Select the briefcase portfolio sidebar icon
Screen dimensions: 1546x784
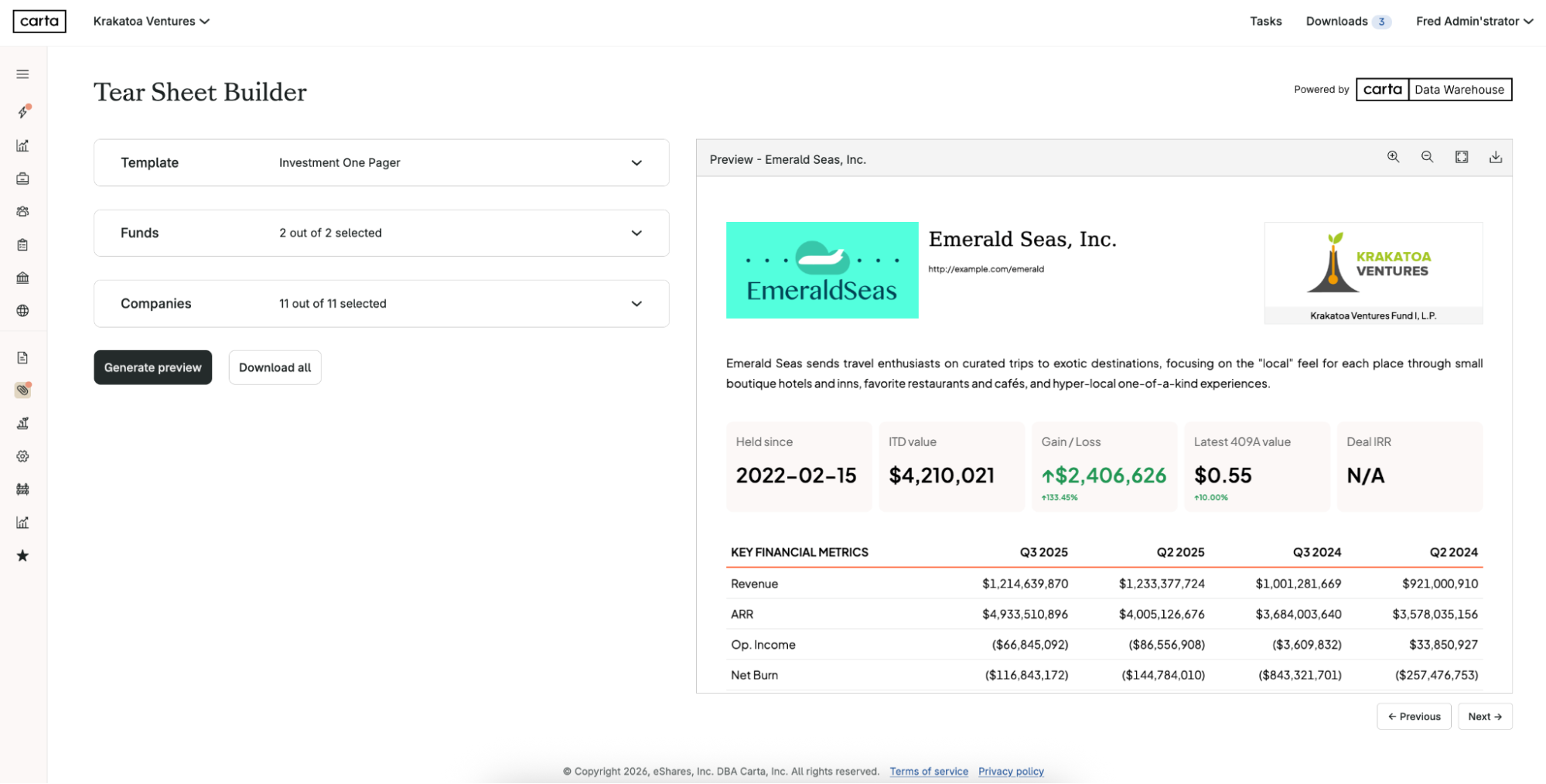click(23, 178)
